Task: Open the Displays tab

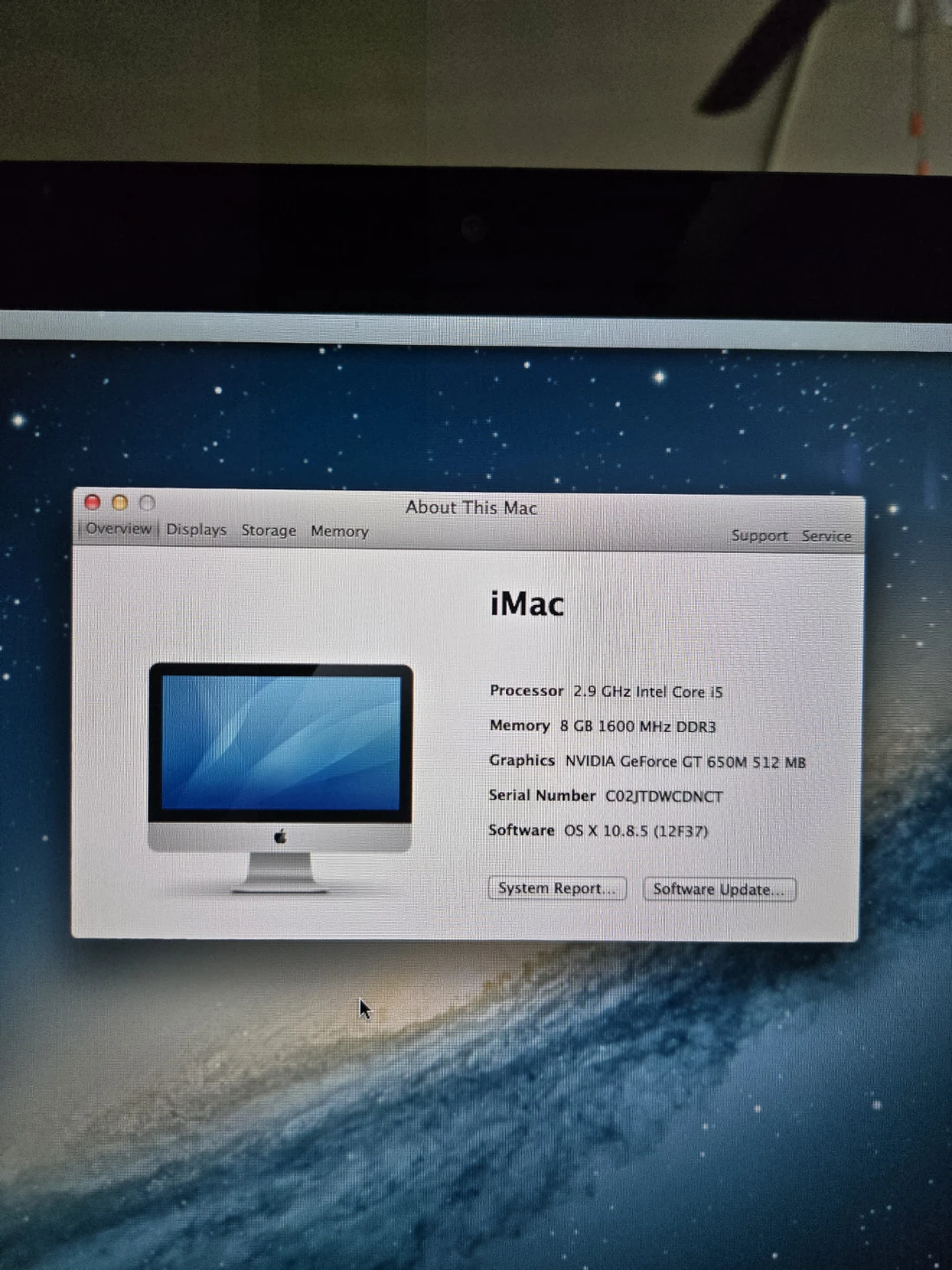Action: [x=197, y=529]
